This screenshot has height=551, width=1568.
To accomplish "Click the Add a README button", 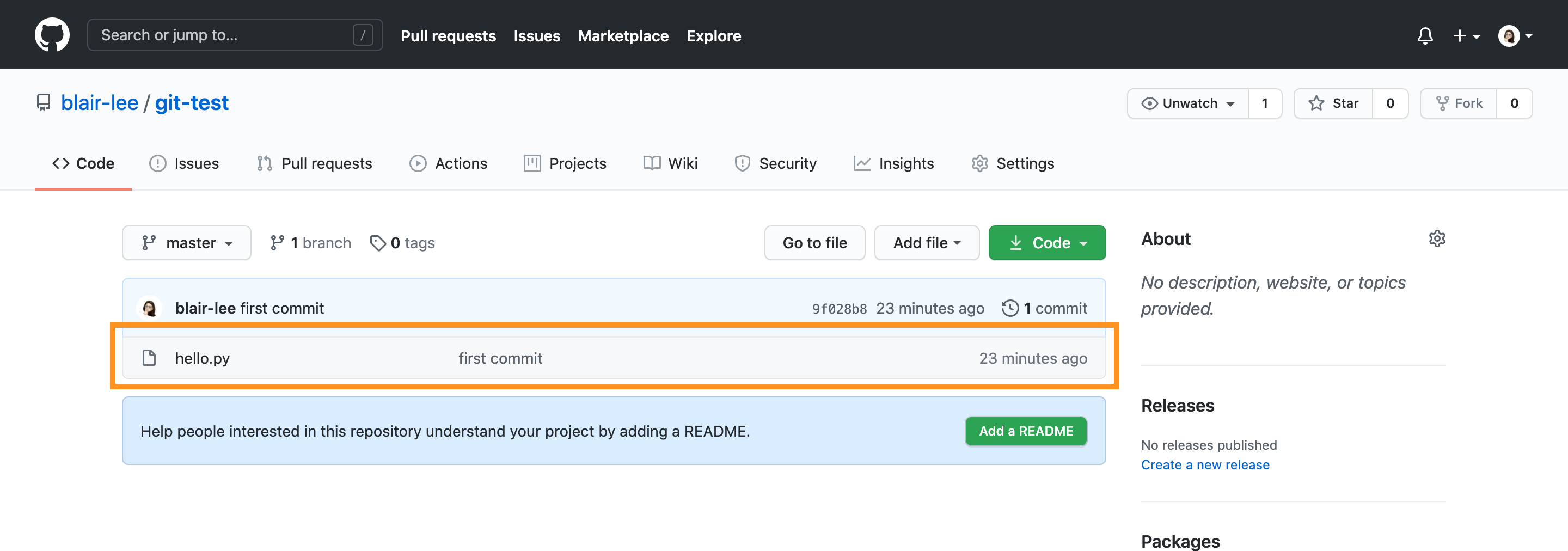I will click(x=1026, y=431).
